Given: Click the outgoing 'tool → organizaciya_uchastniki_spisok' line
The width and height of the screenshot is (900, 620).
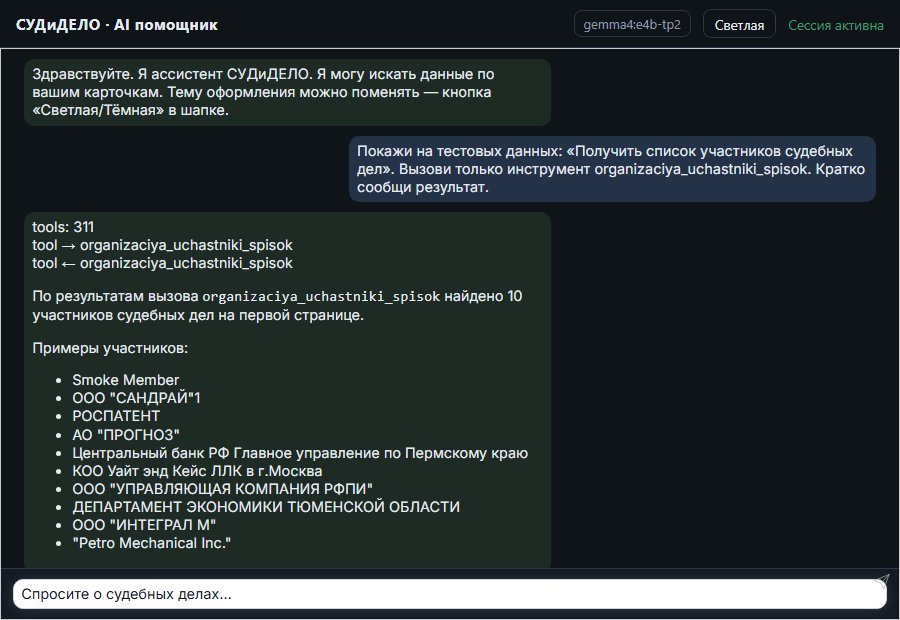Looking at the screenshot, I should [x=162, y=245].
